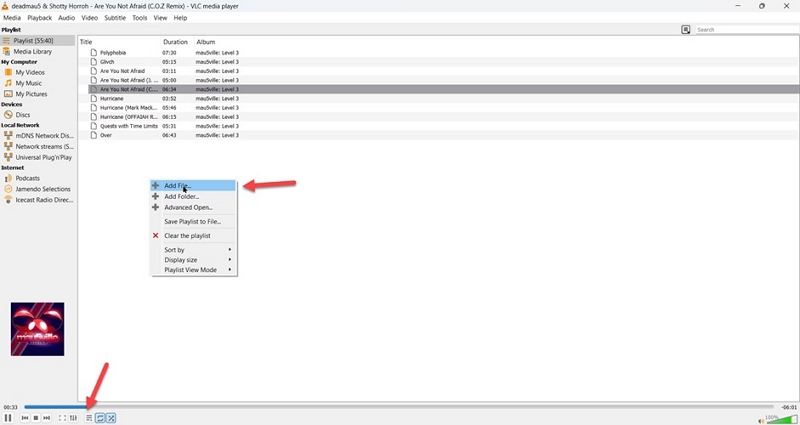Skip to the next track

(x=46, y=418)
